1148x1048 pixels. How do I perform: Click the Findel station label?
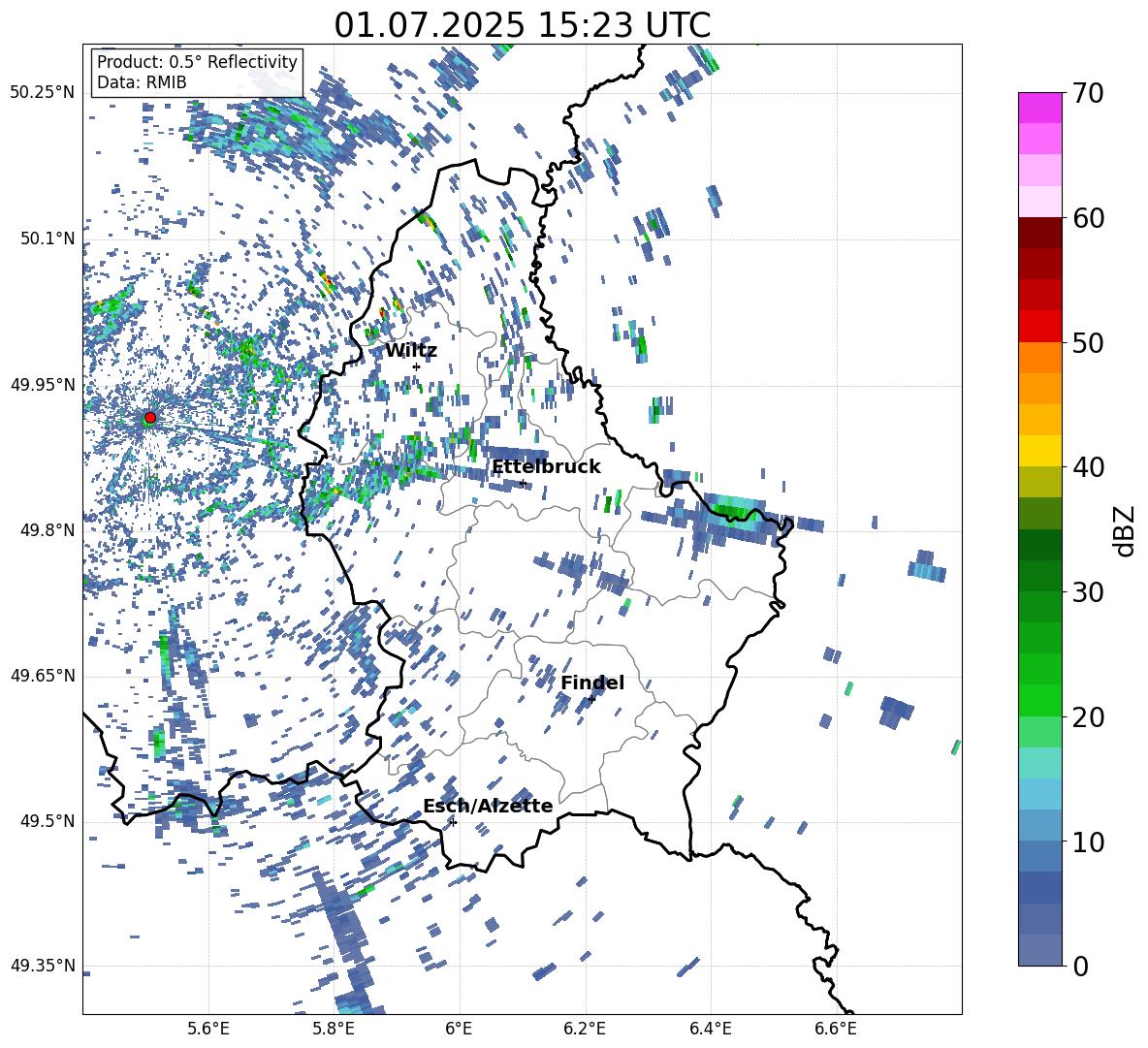(592, 683)
